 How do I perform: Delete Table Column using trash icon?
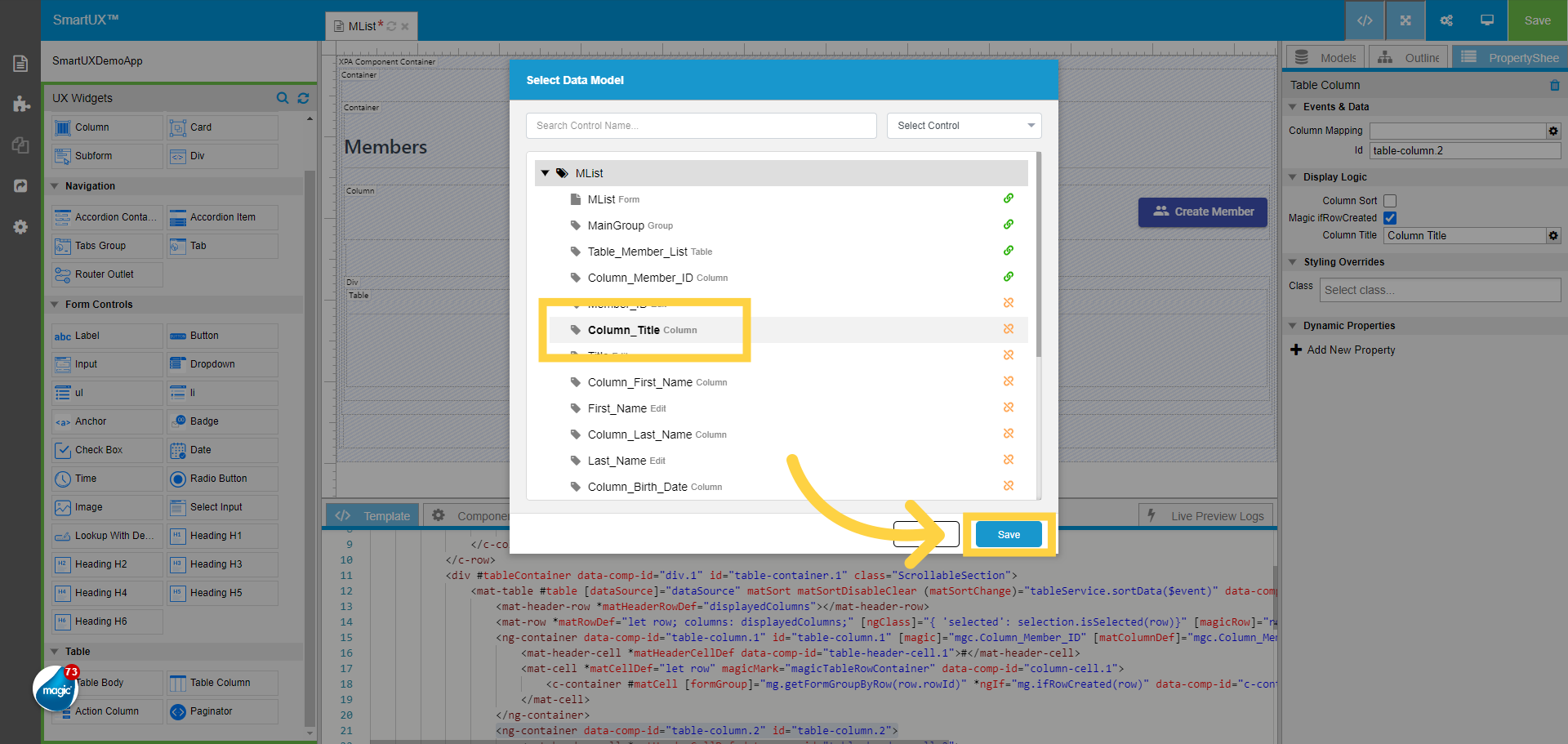(x=1554, y=85)
